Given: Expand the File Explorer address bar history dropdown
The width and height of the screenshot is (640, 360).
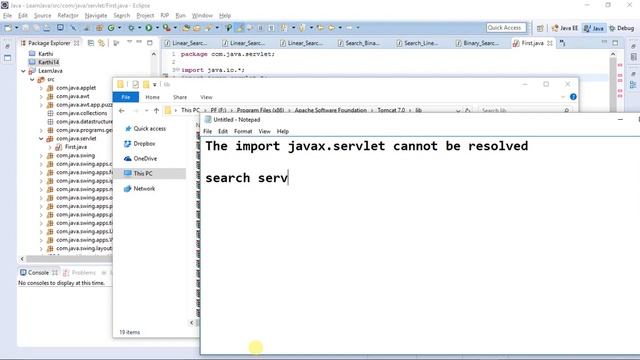Looking at the screenshot, I should pyautogui.click(x=458, y=111).
